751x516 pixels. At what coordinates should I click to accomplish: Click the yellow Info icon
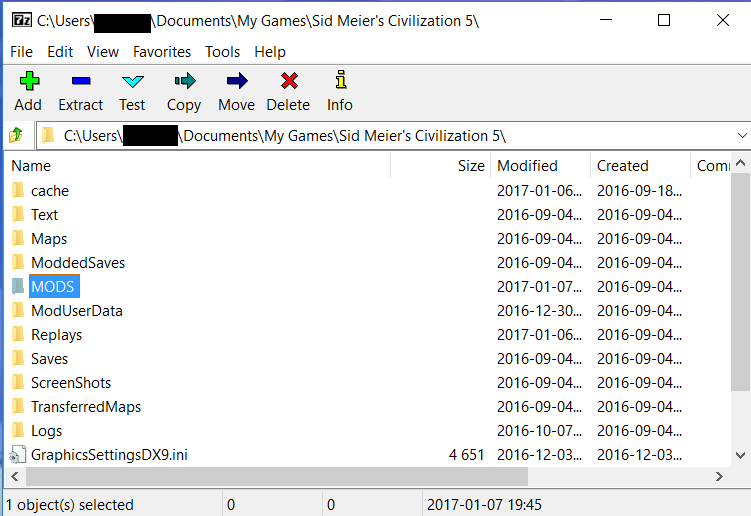[x=341, y=80]
